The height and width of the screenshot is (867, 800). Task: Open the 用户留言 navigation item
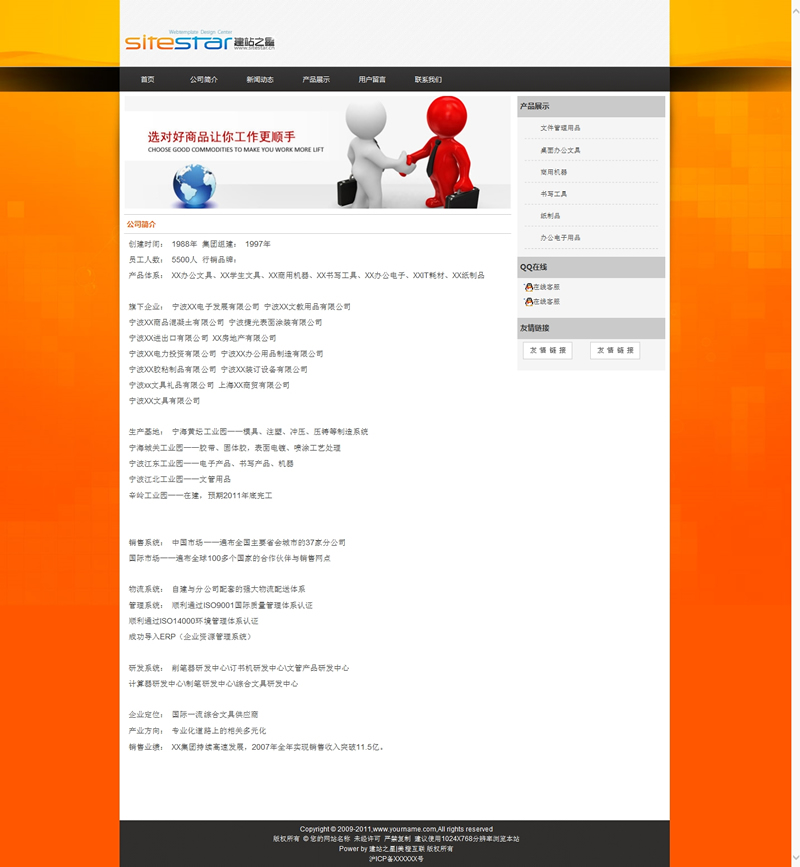click(x=372, y=79)
